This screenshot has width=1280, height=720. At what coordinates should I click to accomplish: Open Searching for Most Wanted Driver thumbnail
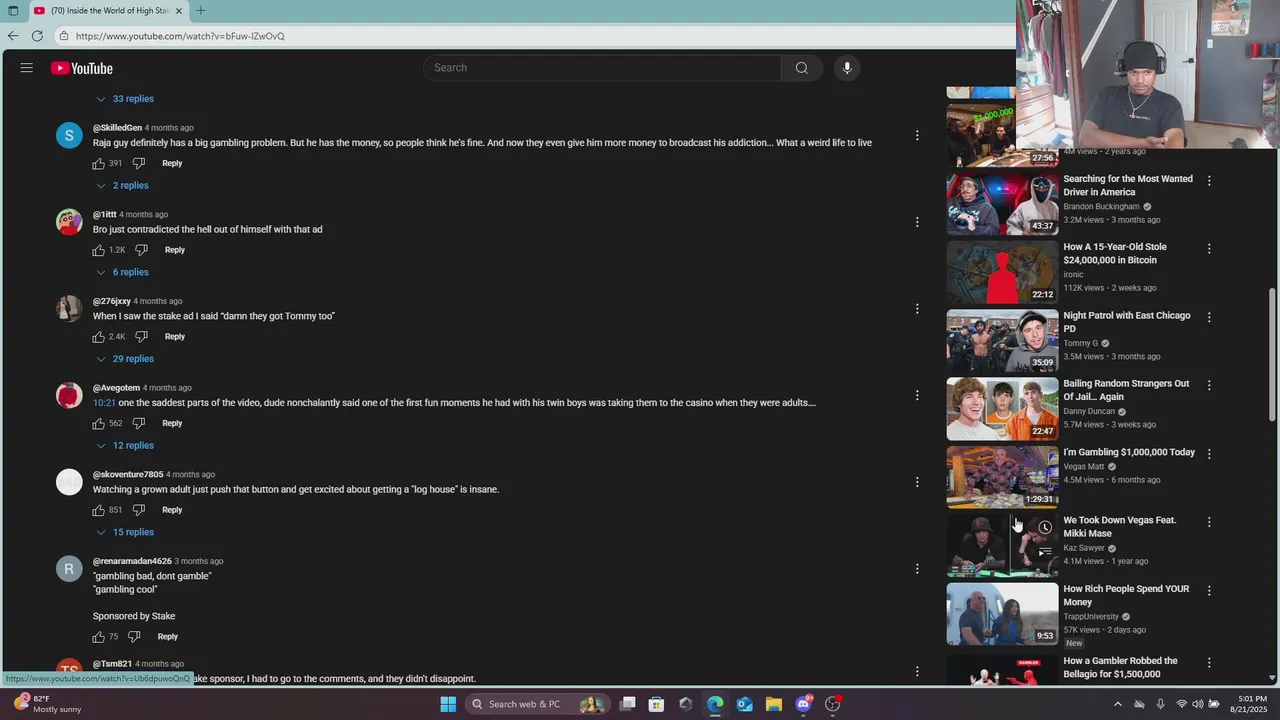[x=1002, y=204]
